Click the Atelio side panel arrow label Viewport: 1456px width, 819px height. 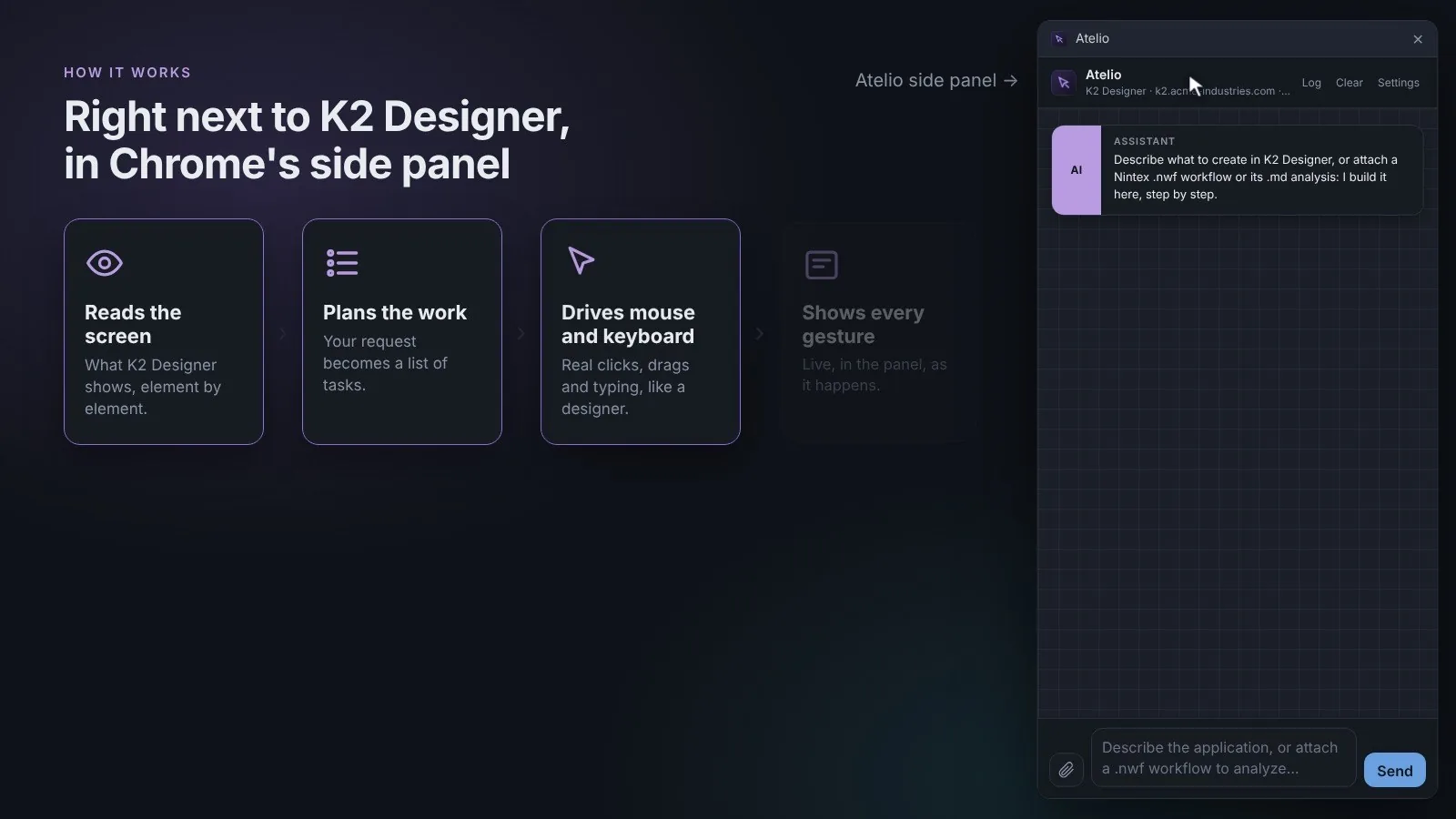tap(936, 80)
